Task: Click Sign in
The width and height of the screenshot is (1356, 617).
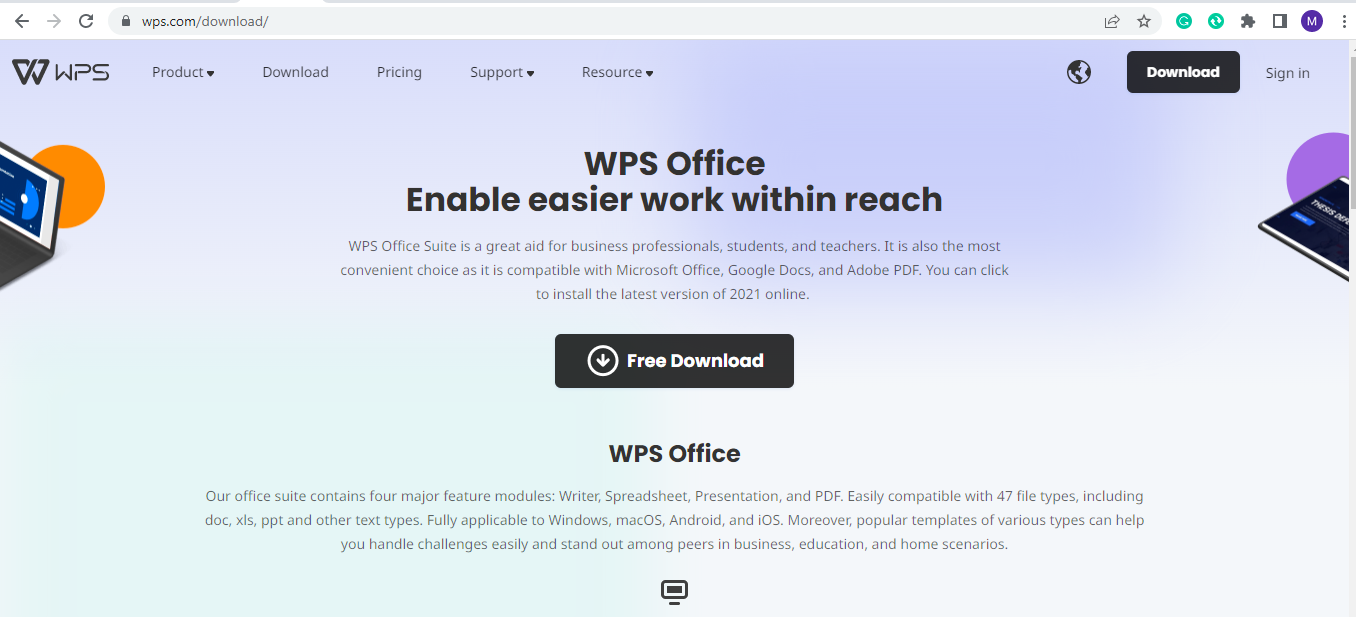Action: point(1287,73)
